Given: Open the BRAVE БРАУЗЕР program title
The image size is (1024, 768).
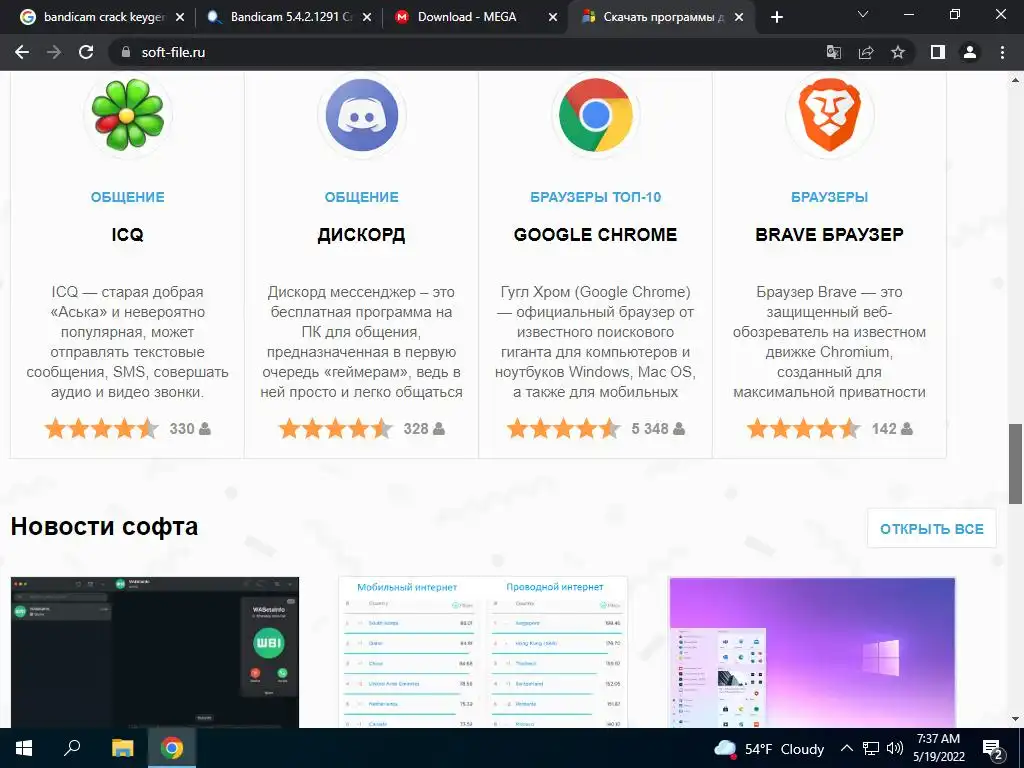Looking at the screenshot, I should (x=829, y=234).
